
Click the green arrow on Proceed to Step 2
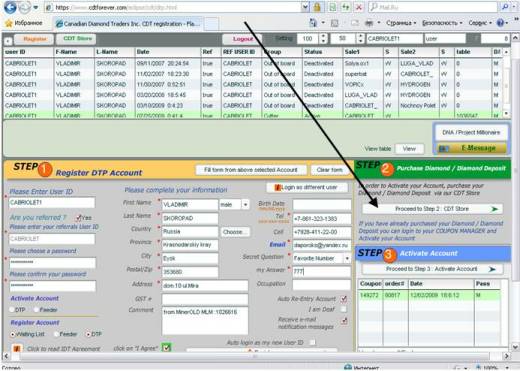[494, 209]
